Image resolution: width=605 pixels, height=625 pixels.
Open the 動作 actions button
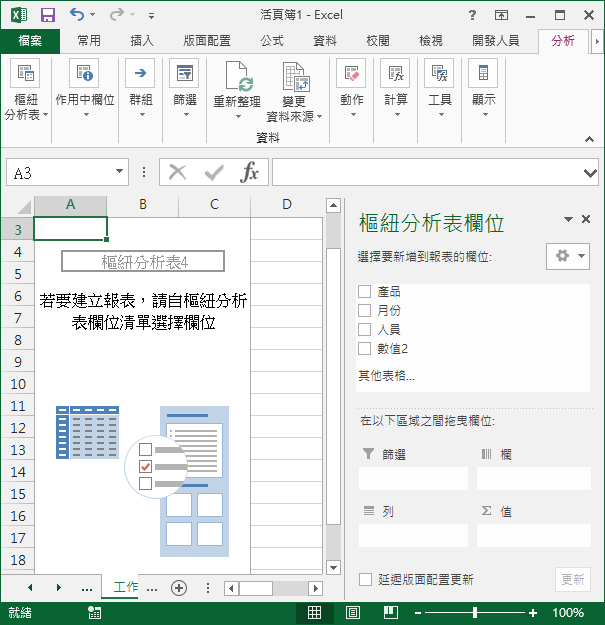[352, 88]
